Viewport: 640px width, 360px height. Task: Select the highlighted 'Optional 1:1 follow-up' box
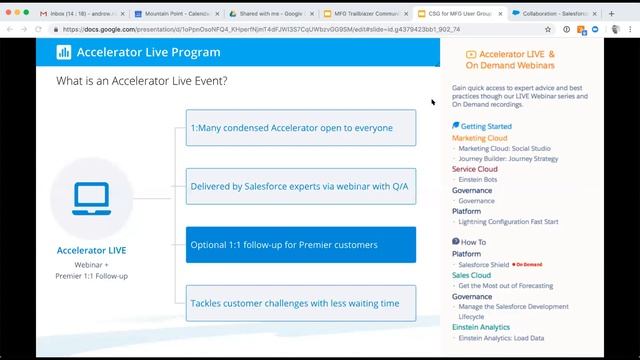tap(301, 244)
